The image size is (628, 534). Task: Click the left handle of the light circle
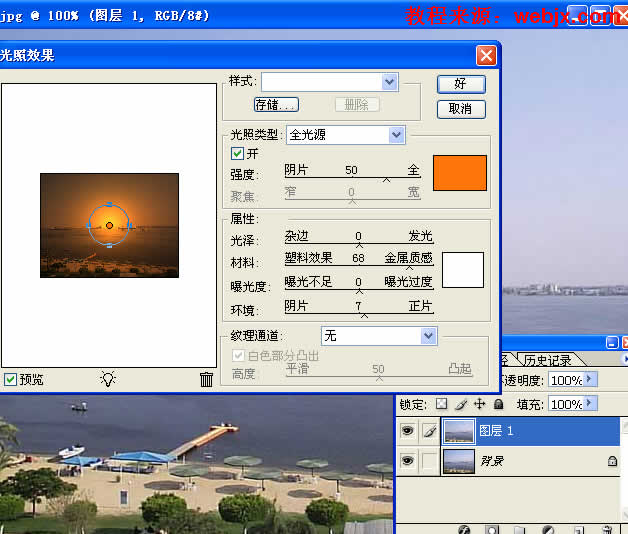click(88, 226)
